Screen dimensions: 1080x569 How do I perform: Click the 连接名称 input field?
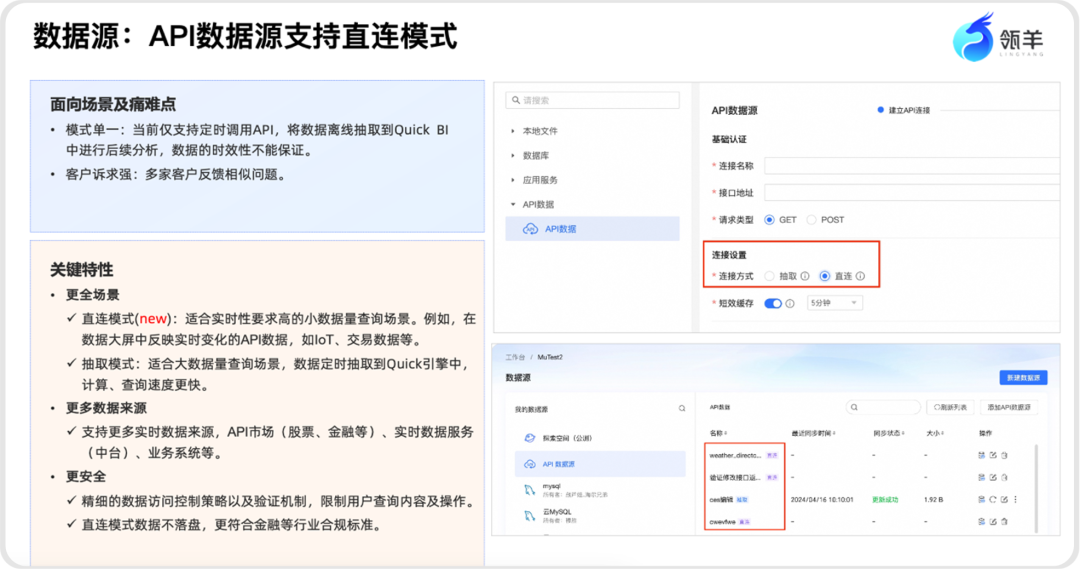pyautogui.click(x=912, y=165)
